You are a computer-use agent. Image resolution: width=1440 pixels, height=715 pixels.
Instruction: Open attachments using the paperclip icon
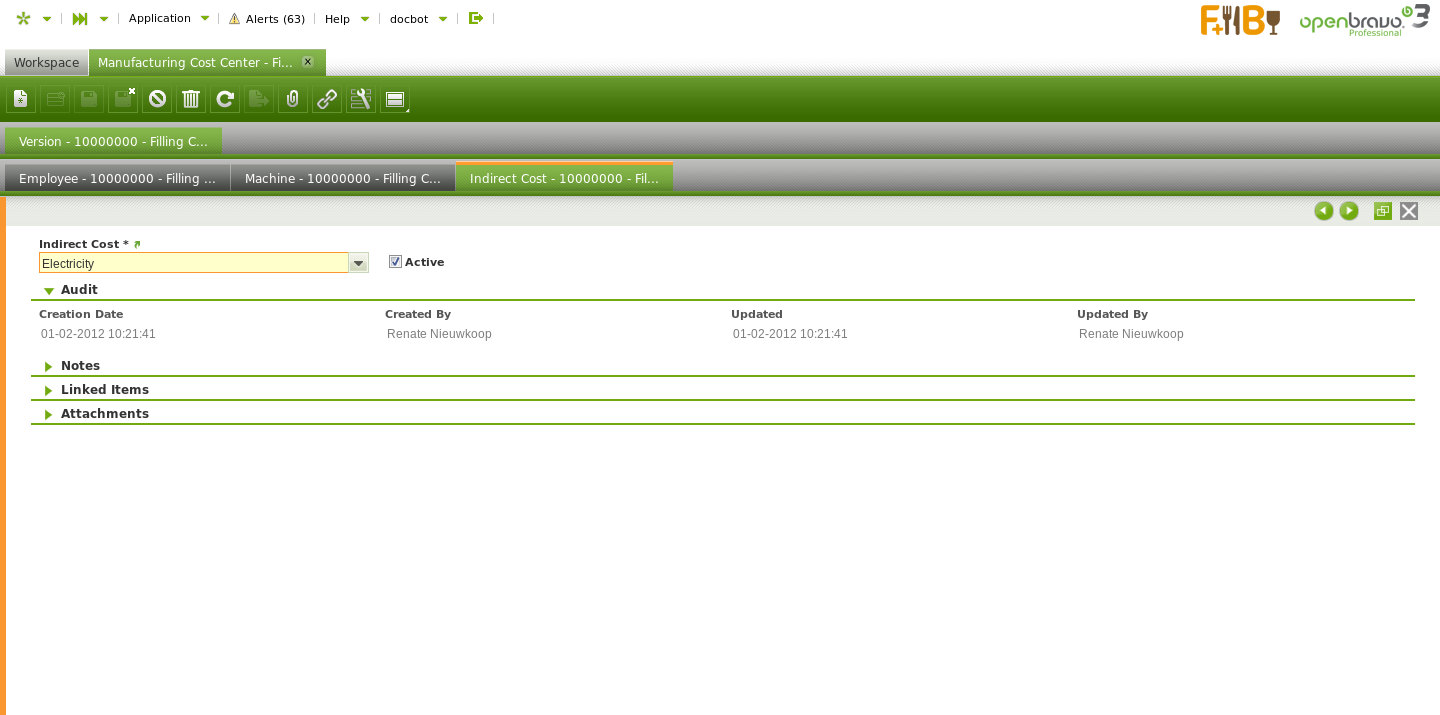point(293,99)
